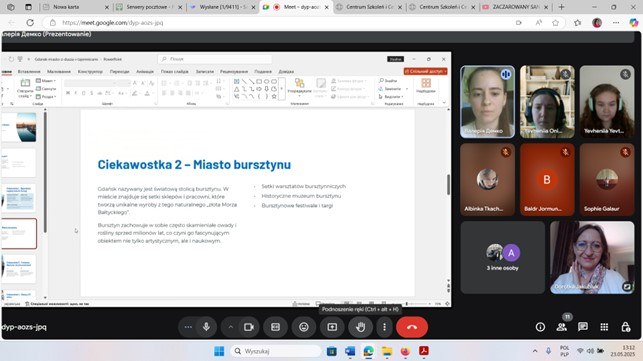Open Read aloud icon in address bar

pyautogui.click(x=538, y=23)
